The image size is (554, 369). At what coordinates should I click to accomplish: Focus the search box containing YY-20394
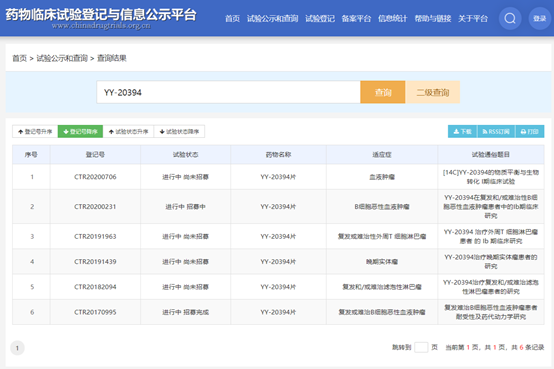(228, 92)
